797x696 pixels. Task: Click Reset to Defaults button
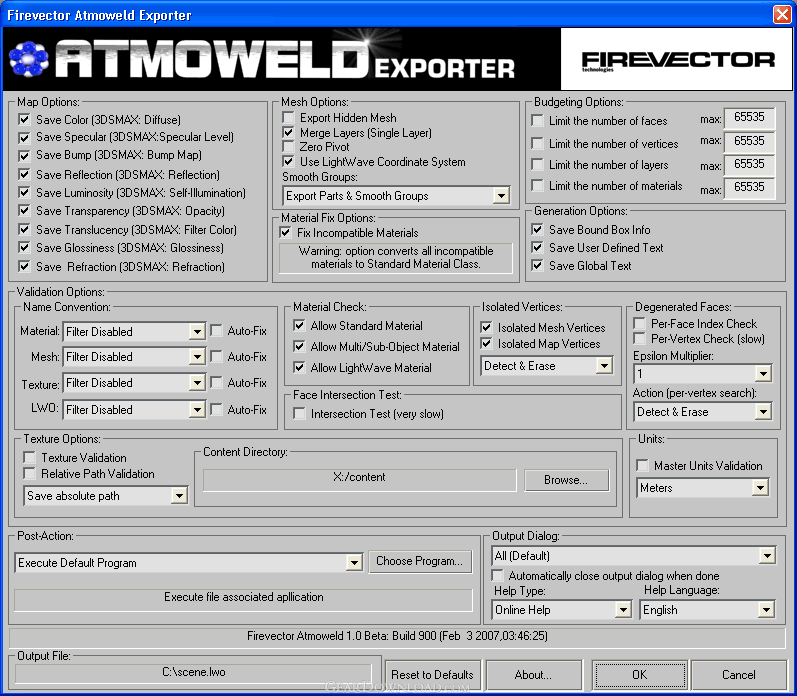(433, 675)
